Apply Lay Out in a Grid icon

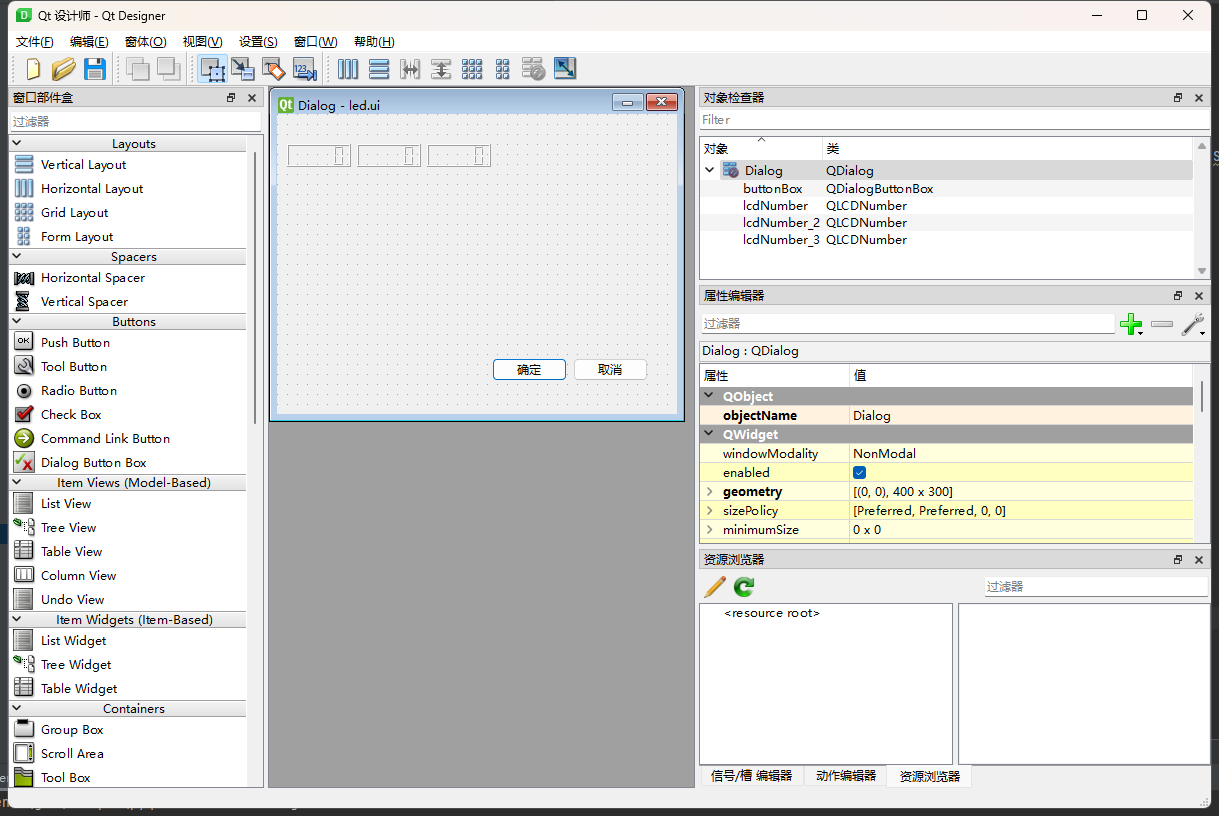(472, 69)
